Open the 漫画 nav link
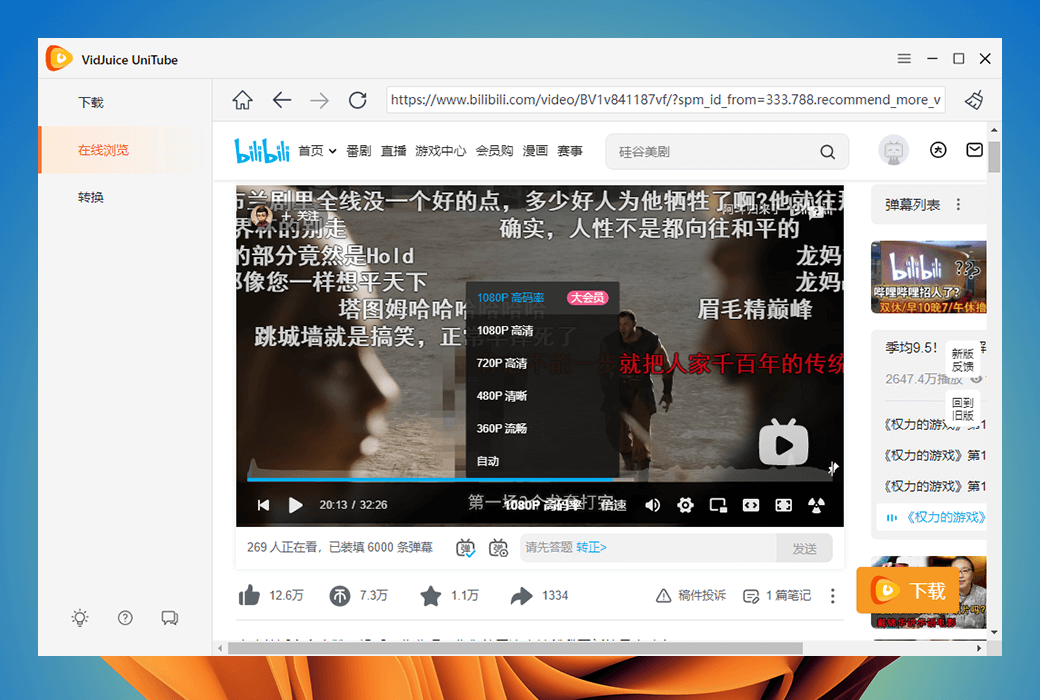 click(535, 151)
